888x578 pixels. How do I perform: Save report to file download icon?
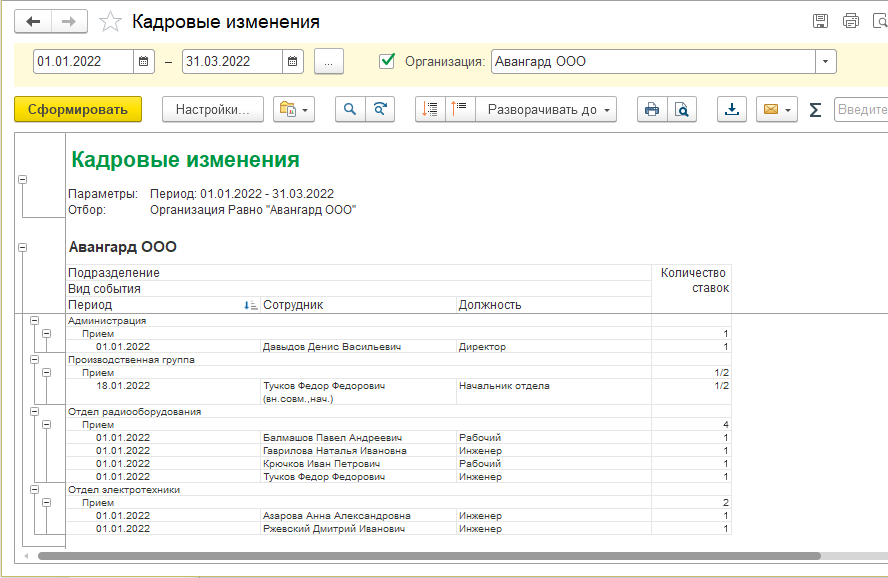(732, 109)
